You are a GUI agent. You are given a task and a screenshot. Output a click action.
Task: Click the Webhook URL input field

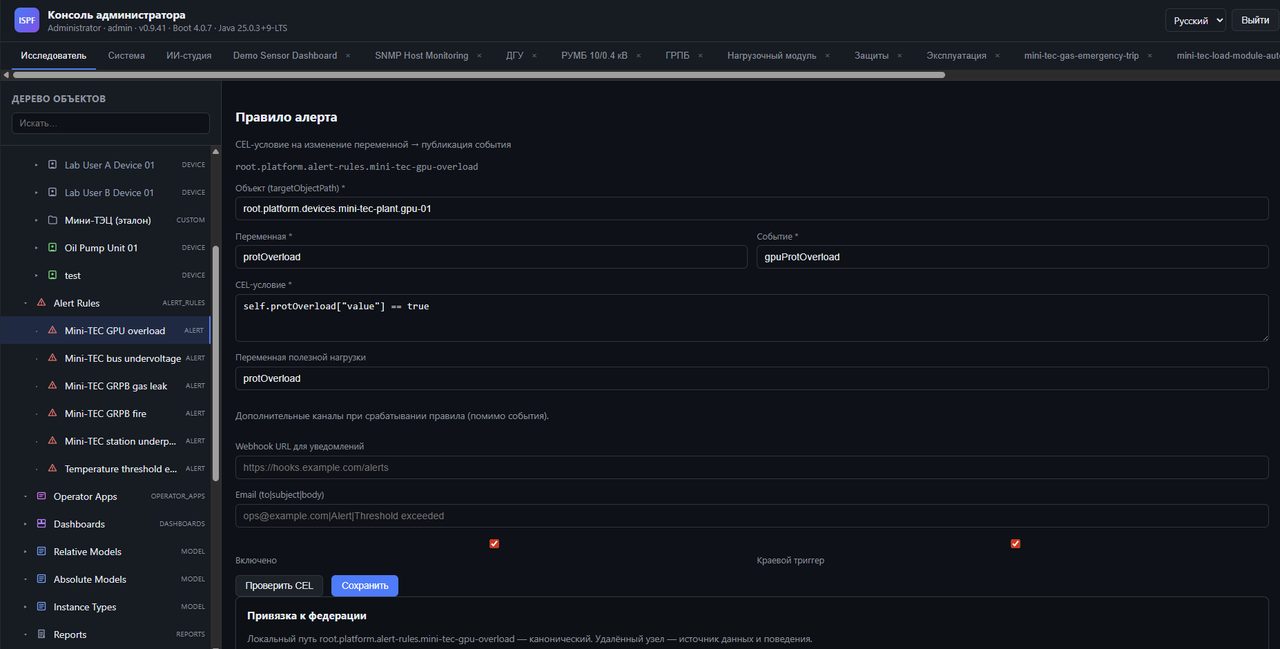pyautogui.click(x=752, y=467)
